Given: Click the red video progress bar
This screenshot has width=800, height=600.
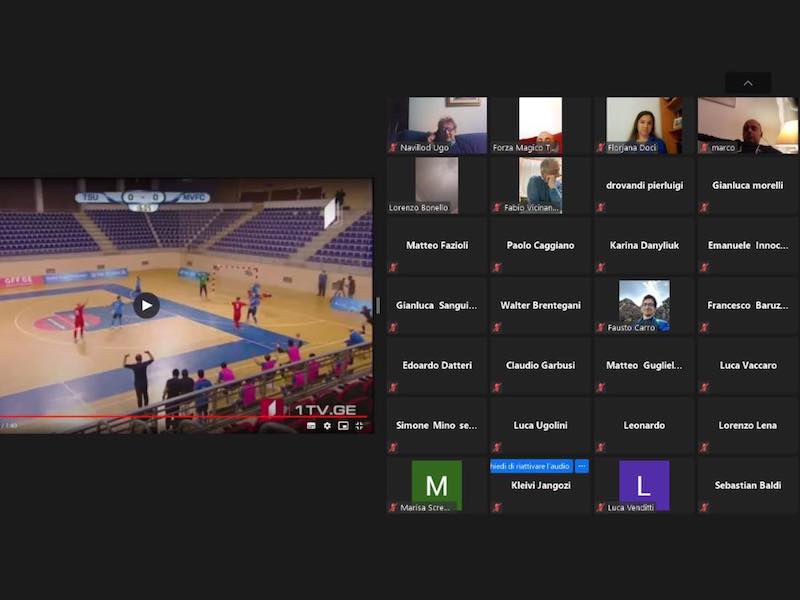Looking at the screenshot, I should click(x=180, y=416).
